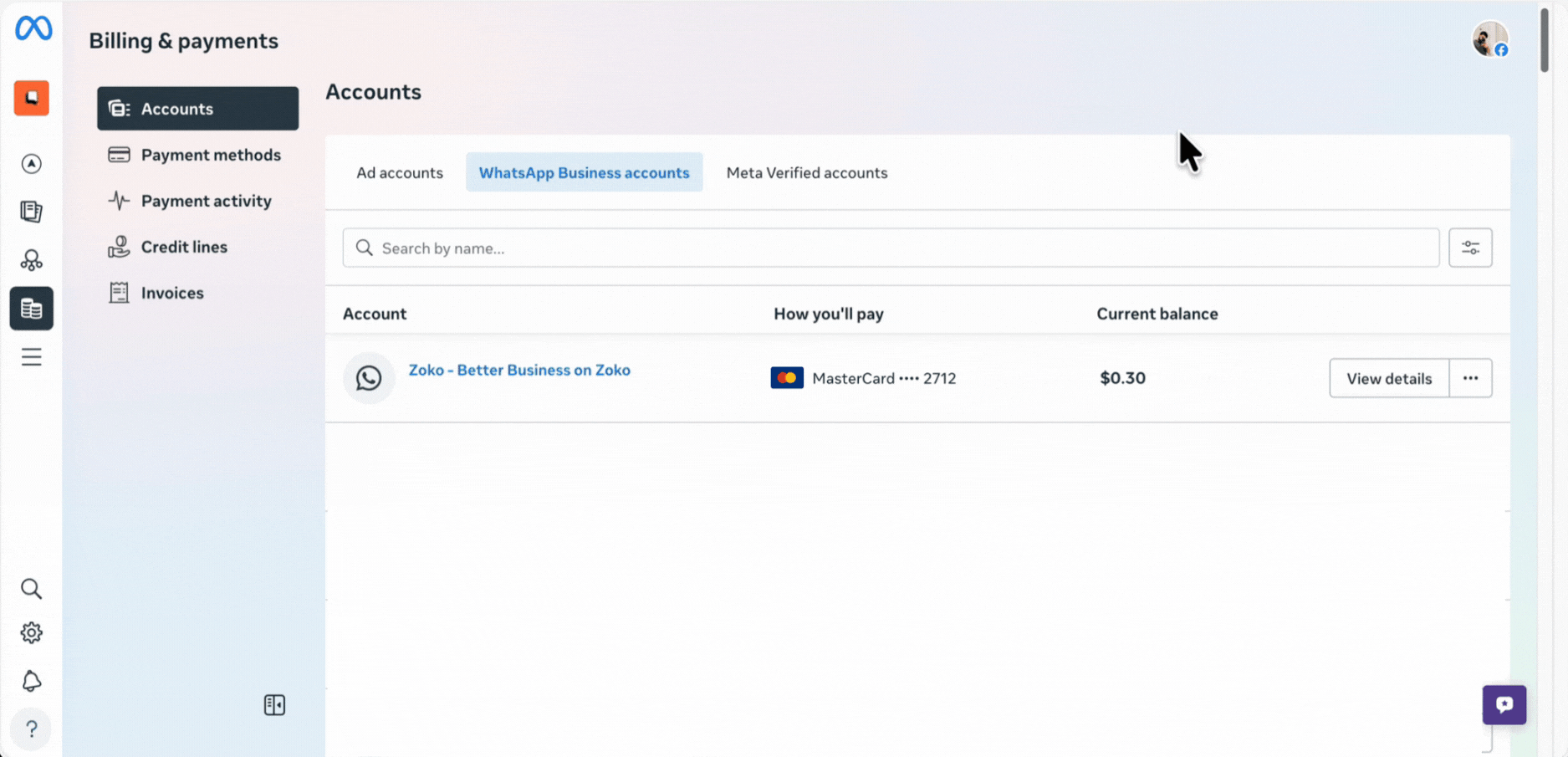Image resolution: width=1568 pixels, height=757 pixels.
Task: Click the How you'll pay column header
Action: pos(829,314)
